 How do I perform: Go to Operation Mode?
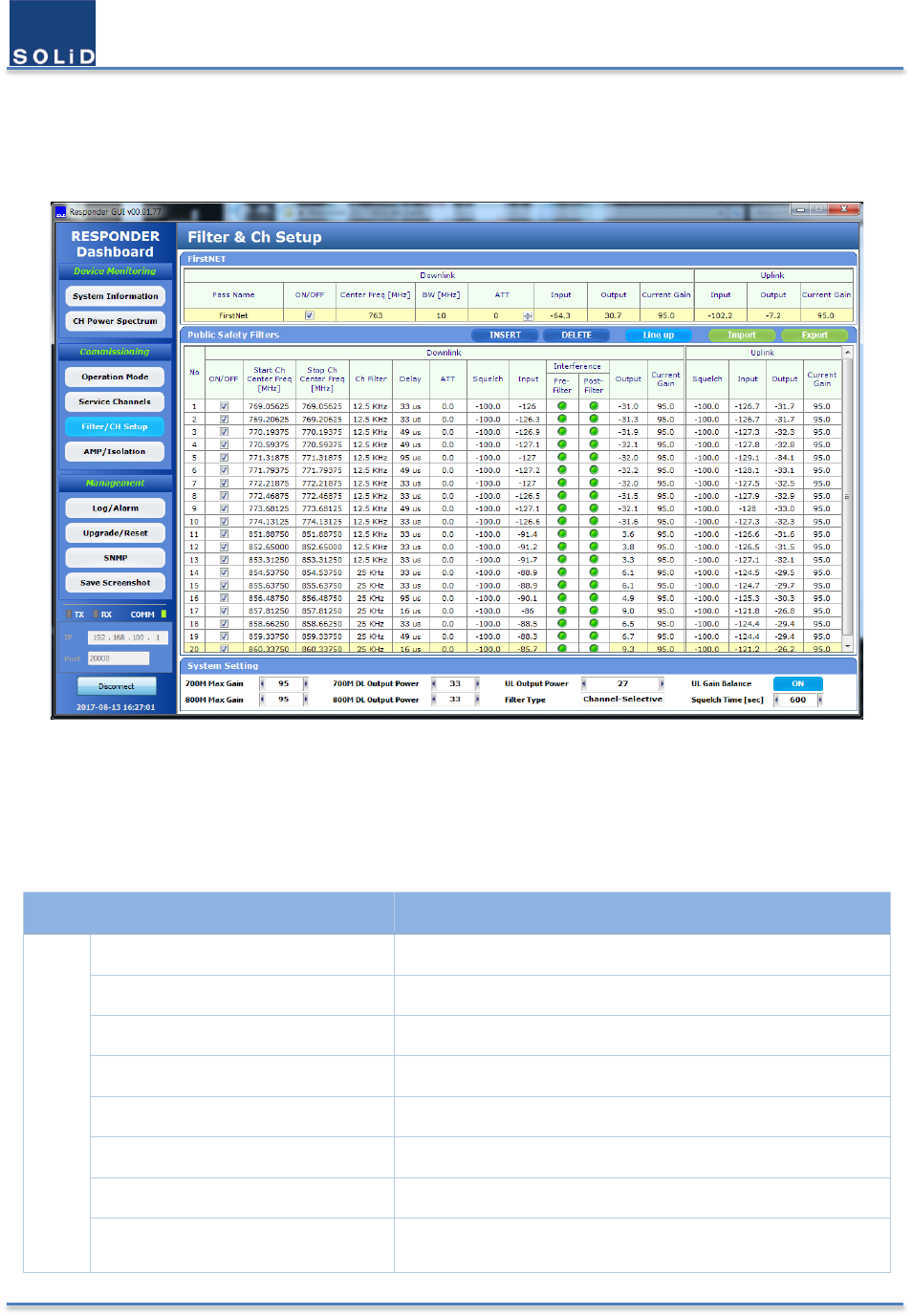116,377
